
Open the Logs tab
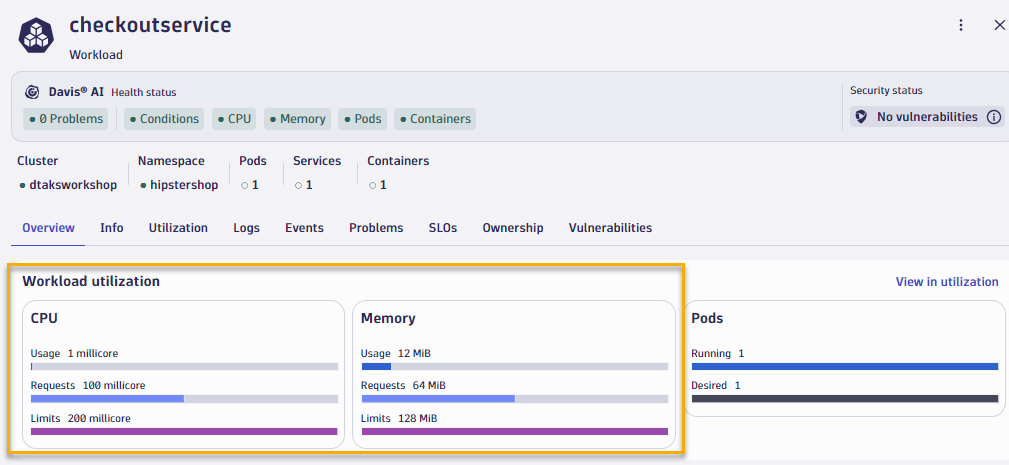pyautogui.click(x=246, y=228)
